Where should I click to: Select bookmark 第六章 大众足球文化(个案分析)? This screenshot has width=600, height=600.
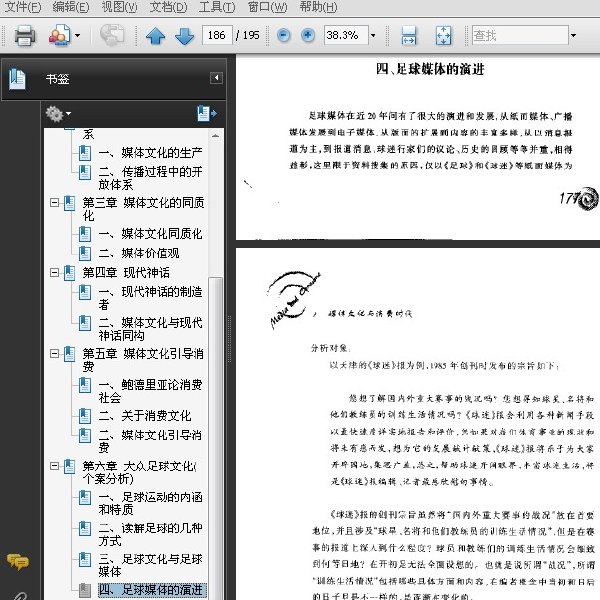point(140,473)
